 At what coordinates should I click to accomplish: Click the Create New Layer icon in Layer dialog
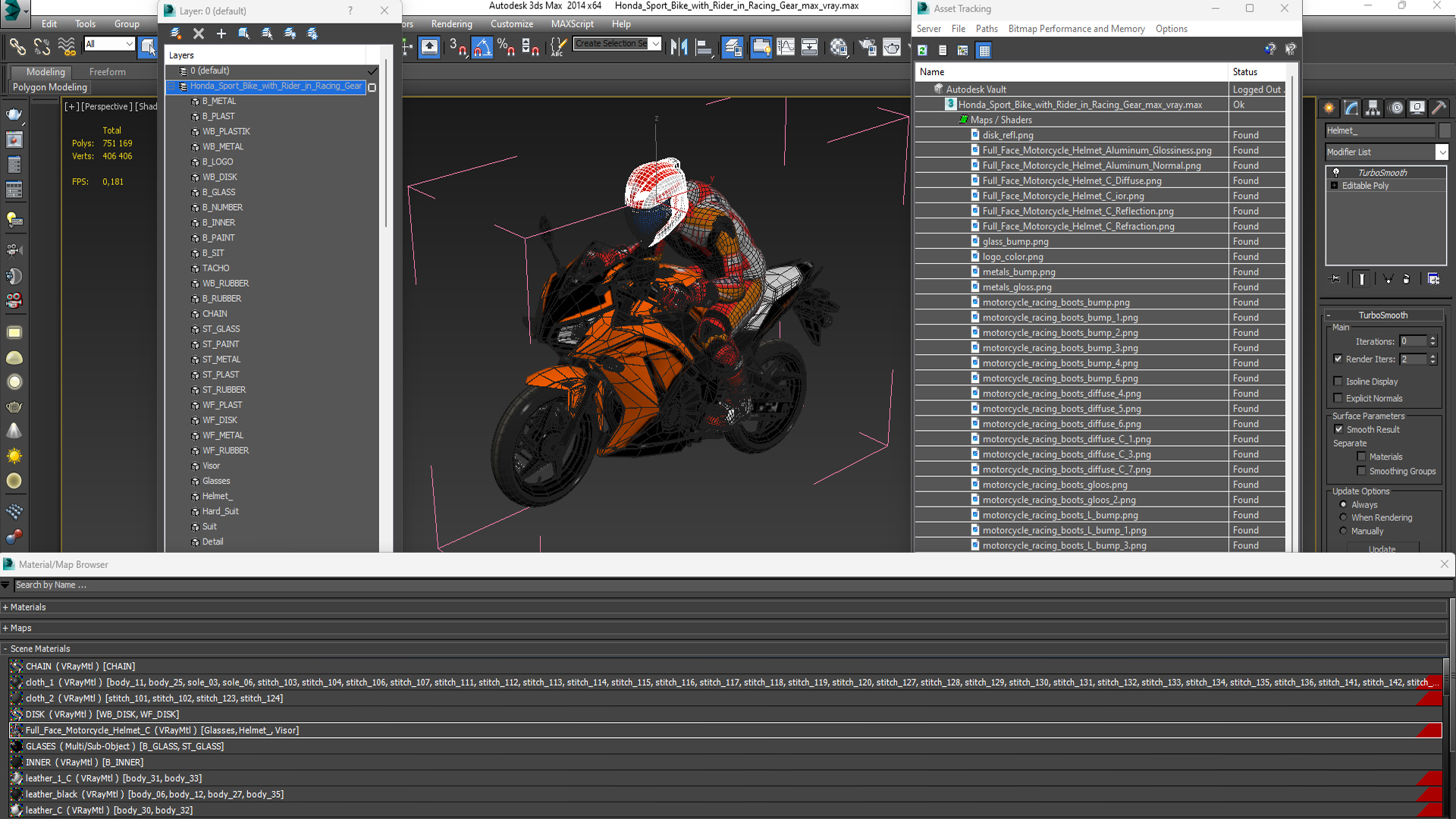[x=176, y=33]
